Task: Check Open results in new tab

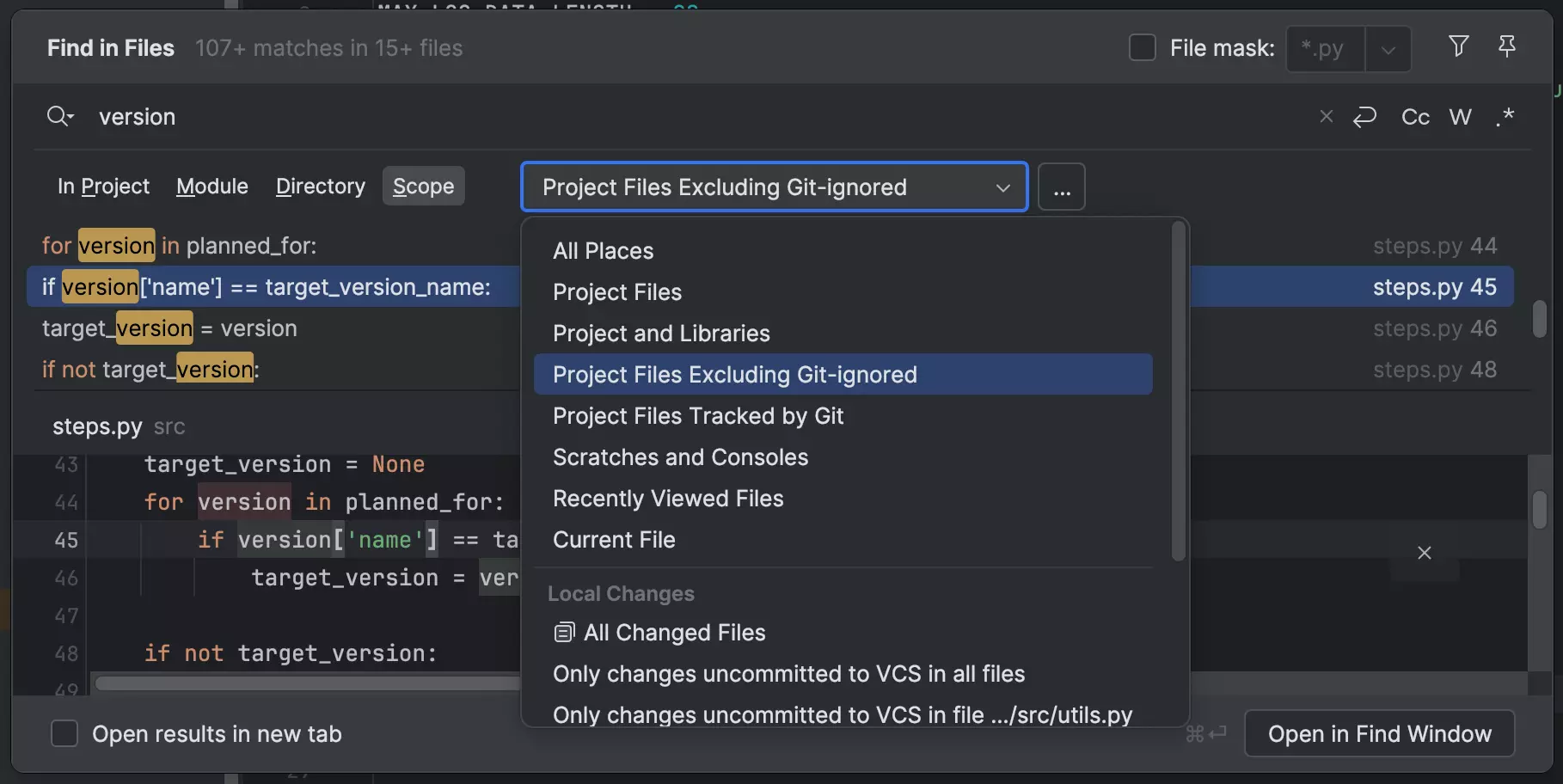Action: coord(64,733)
